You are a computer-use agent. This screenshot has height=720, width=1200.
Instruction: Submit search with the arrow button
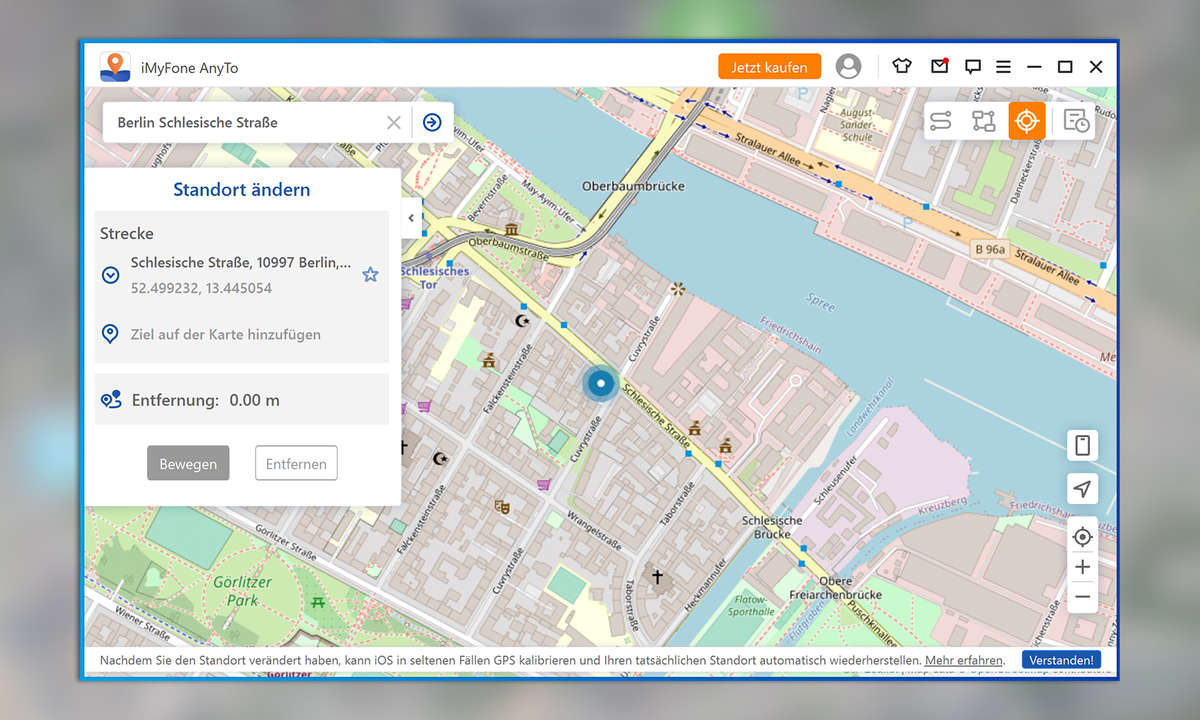point(432,122)
